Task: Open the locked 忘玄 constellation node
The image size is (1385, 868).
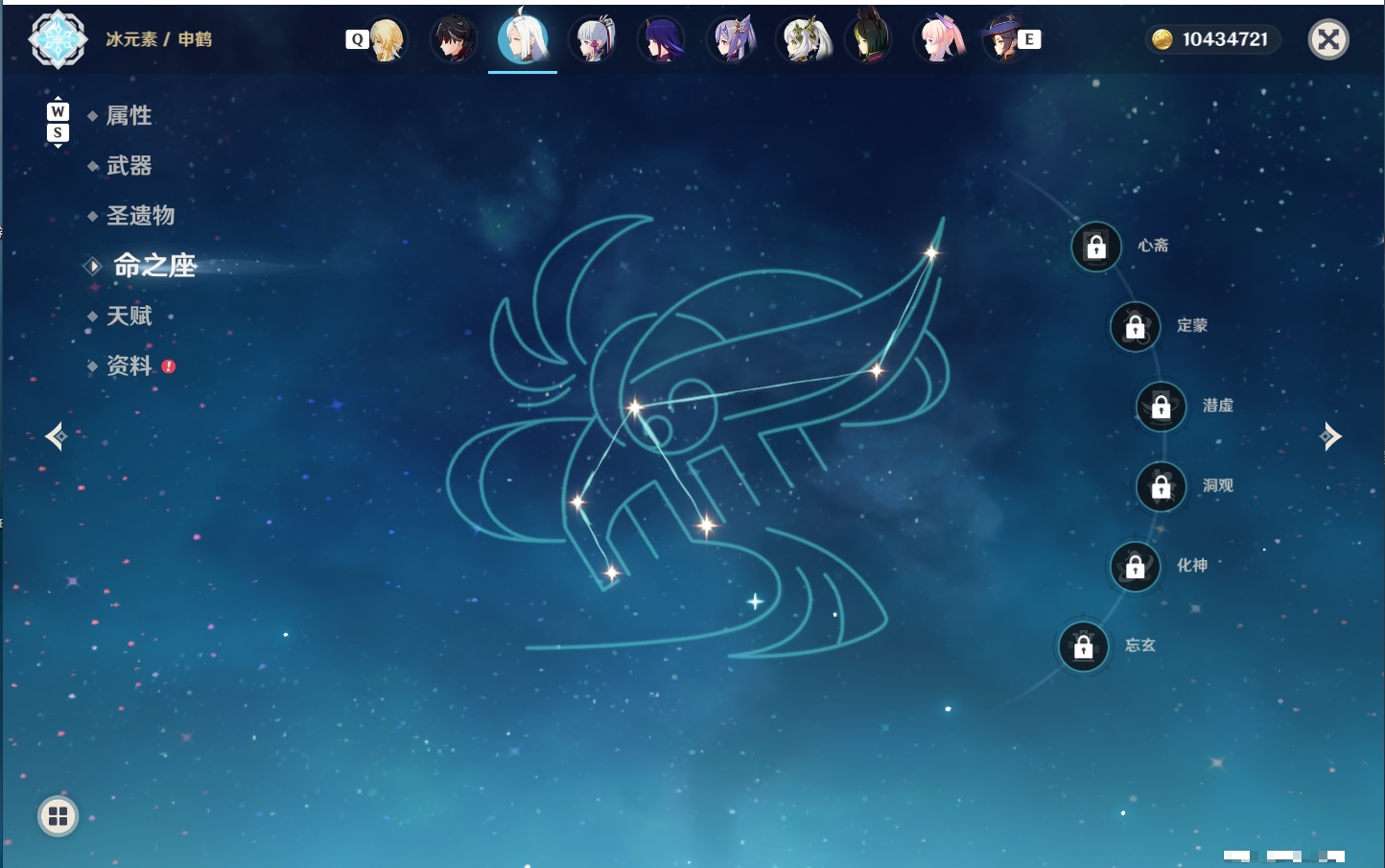Action: point(1083,646)
